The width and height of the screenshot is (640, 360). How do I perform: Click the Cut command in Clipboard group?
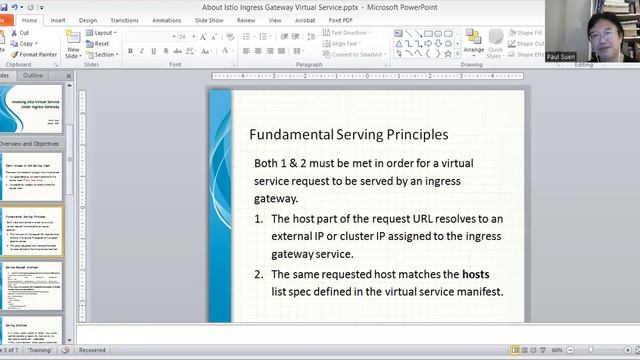(20, 33)
